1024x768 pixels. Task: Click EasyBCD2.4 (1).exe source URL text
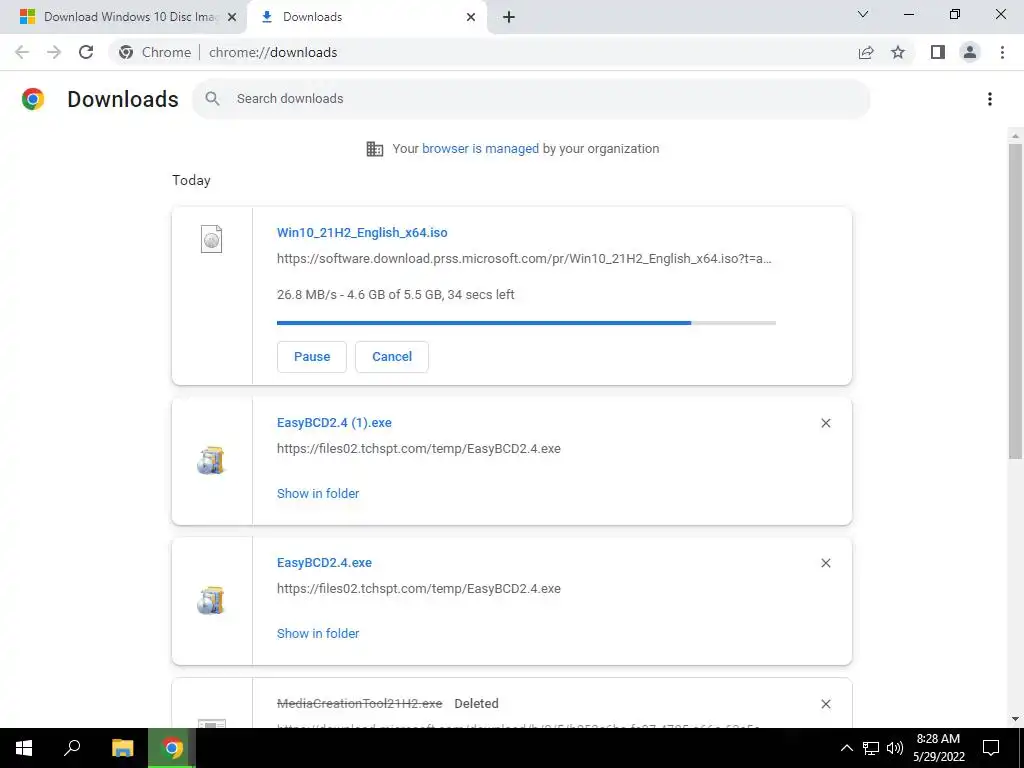tap(419, 449)
